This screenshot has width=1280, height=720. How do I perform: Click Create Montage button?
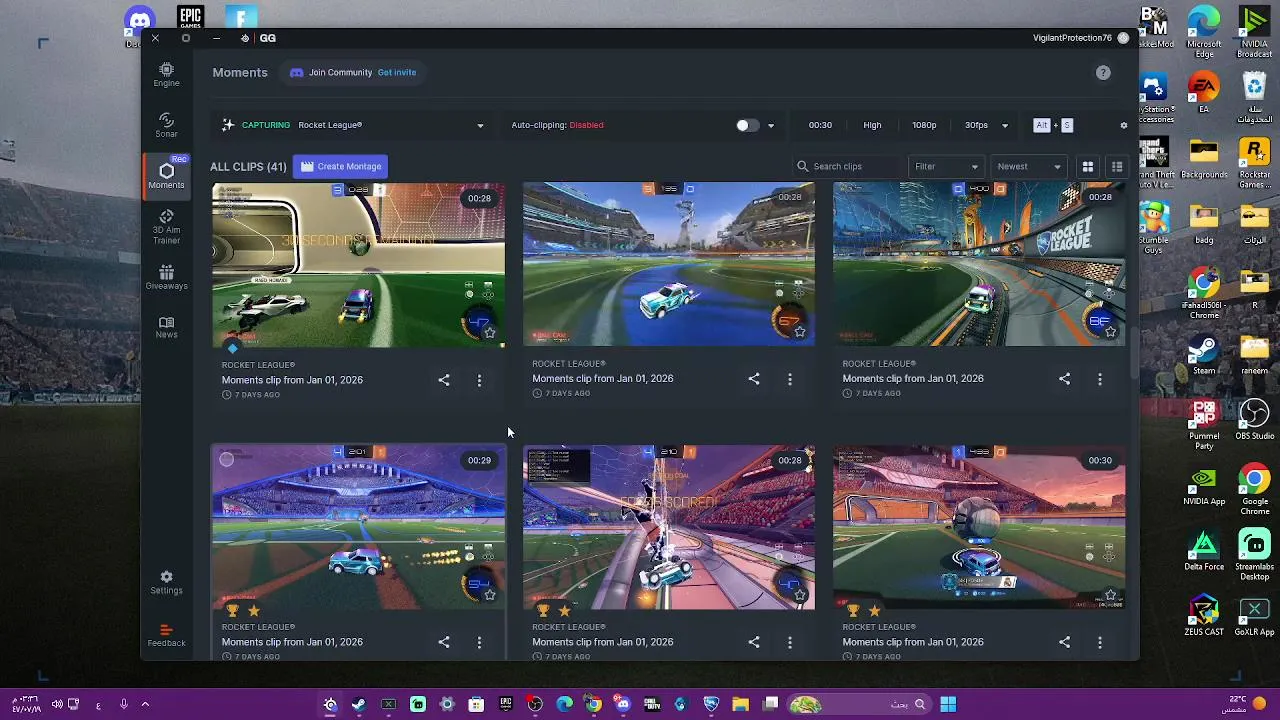coord(340,166)
